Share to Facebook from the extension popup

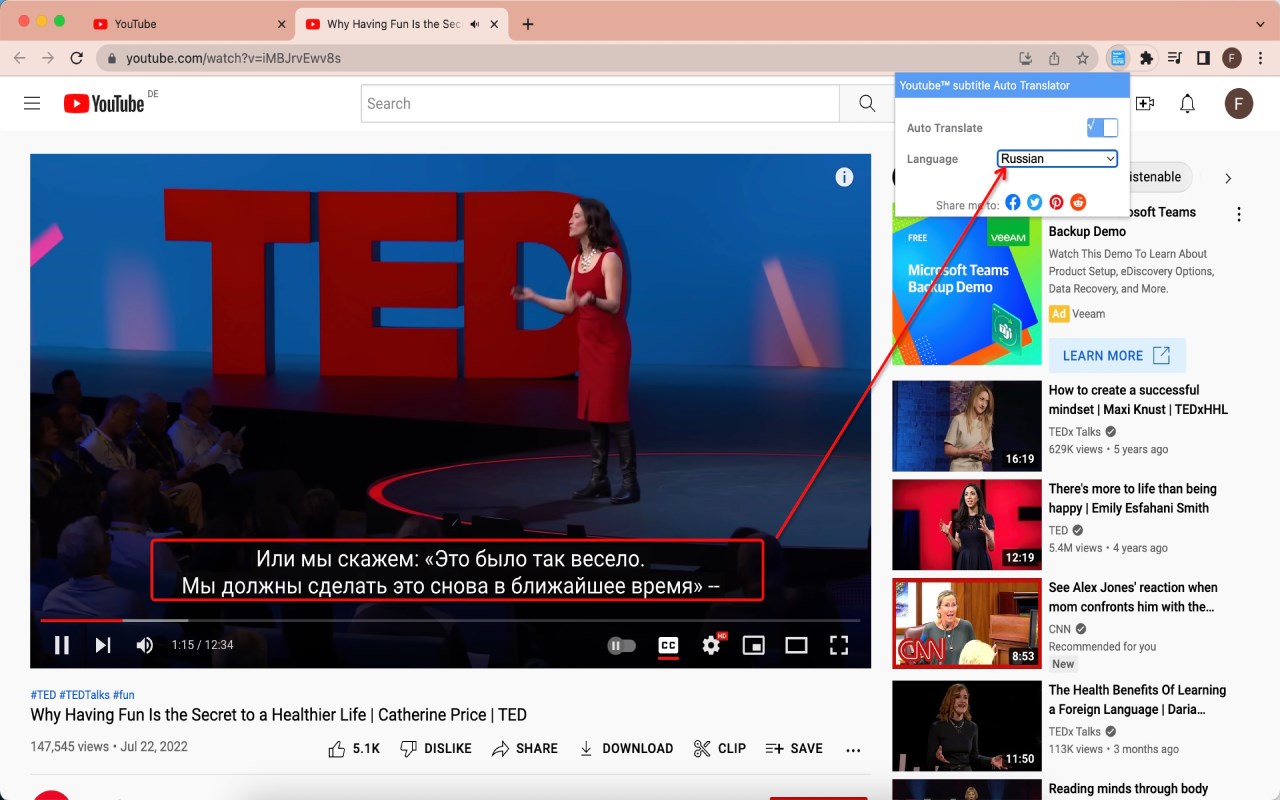(x=1013, y=202)
